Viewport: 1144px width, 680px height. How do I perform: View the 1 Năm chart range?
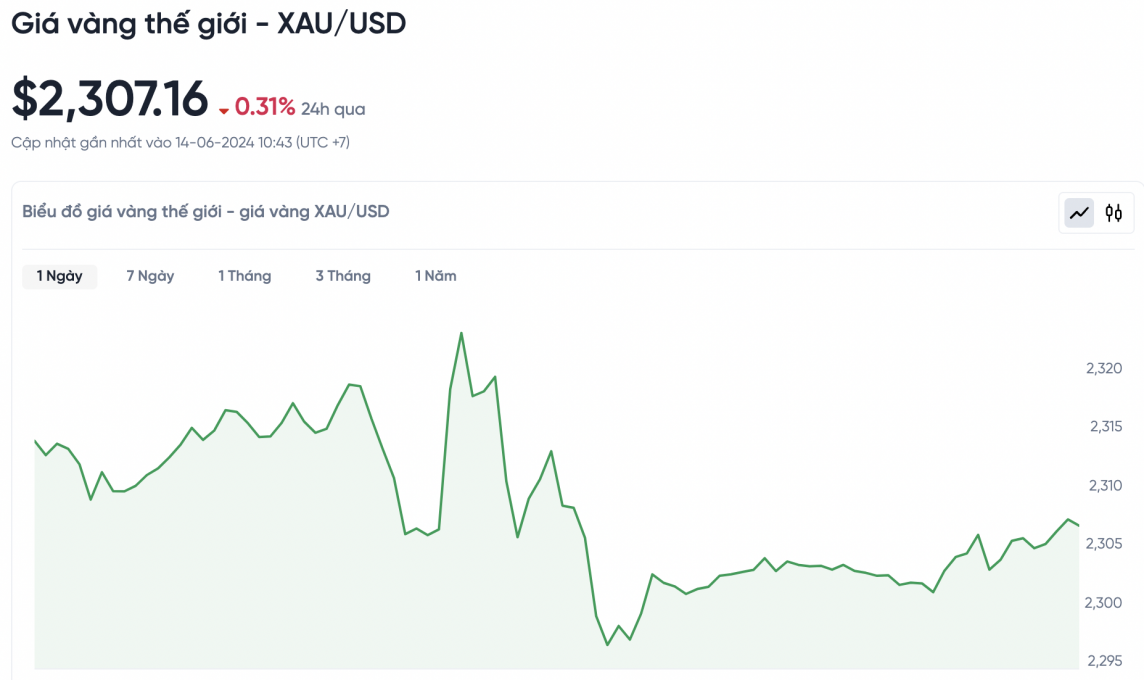click(x=436, y=276)
